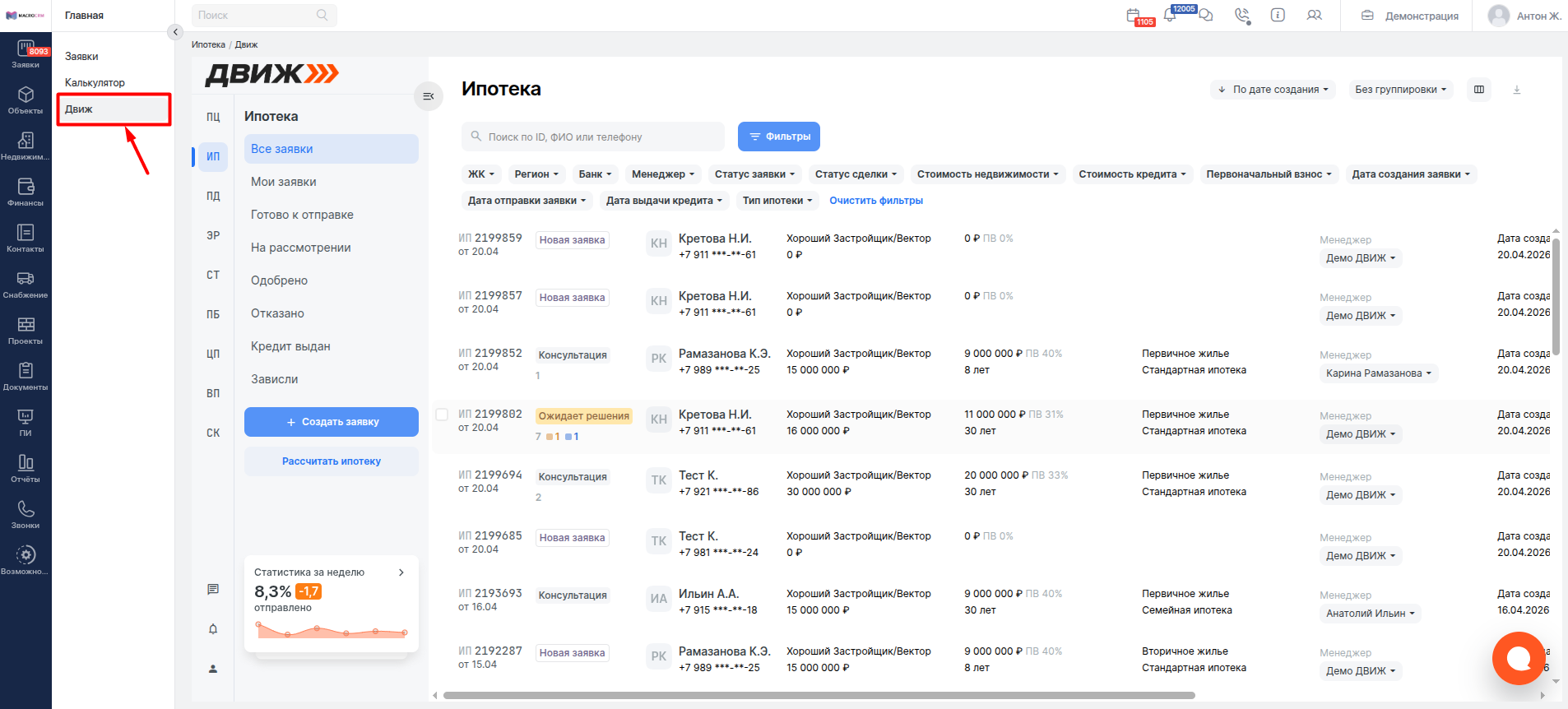Open the Финансы sidebar icon

[x=26, y=192]
